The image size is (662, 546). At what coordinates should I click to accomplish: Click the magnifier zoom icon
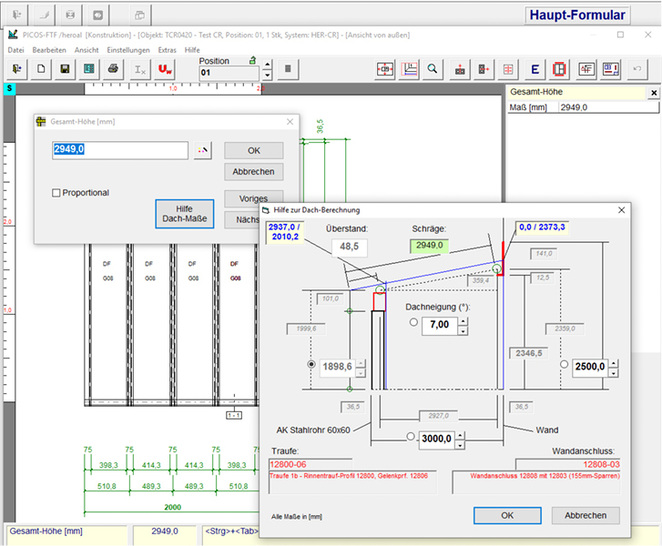click(x=433, y=69)
